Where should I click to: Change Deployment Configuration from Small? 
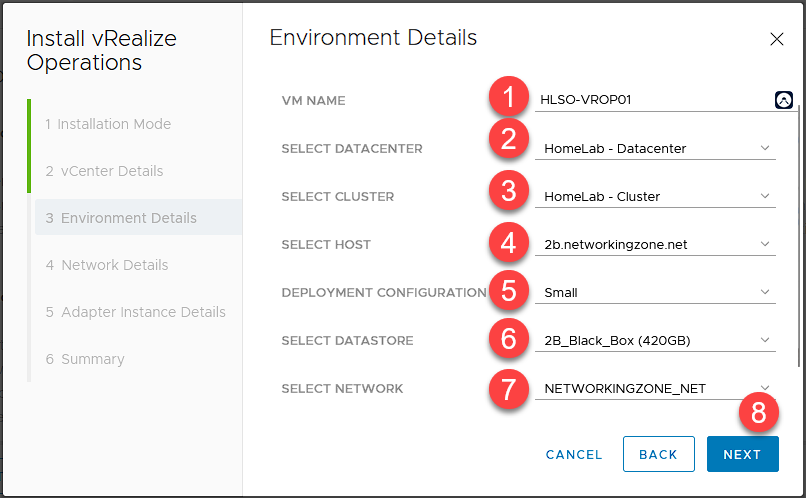point(656,293)
